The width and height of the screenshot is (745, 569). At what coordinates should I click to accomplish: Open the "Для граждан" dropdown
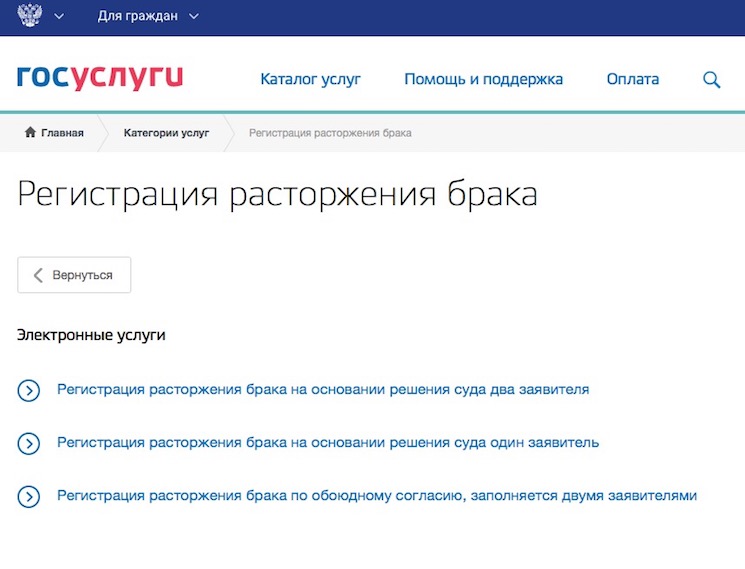click(x=148, y=17)
